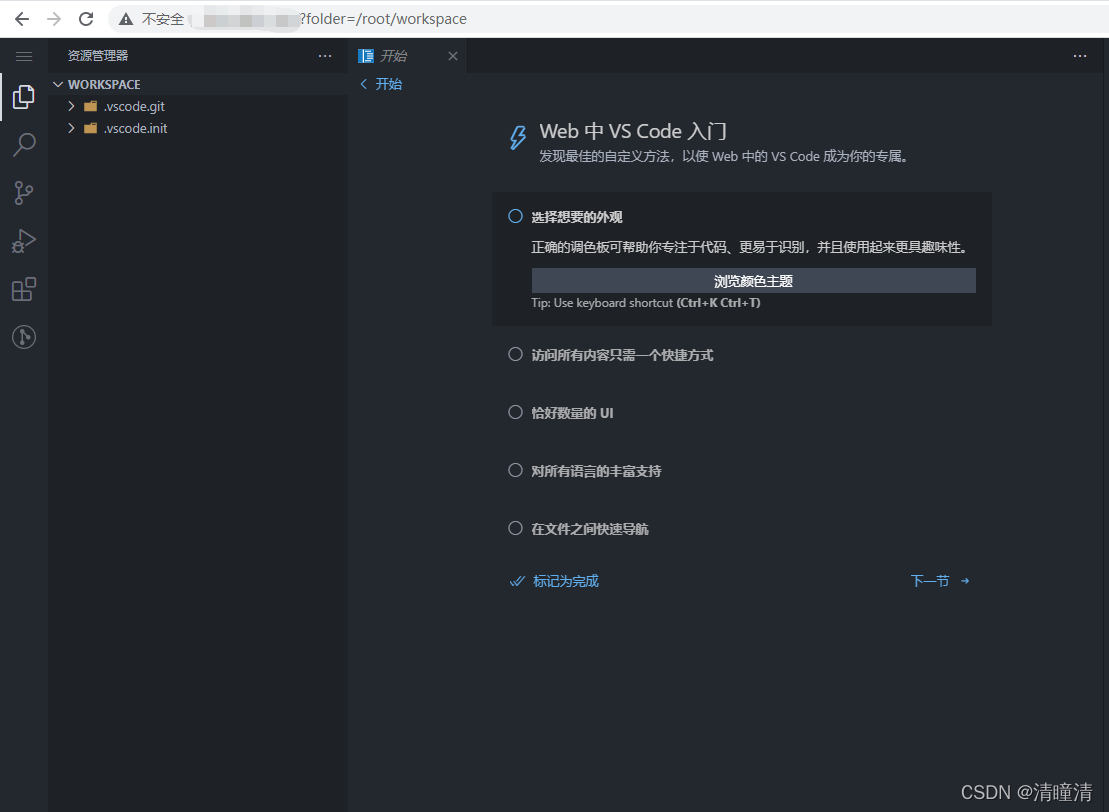Viewport: 1109px width, 812px height.
Task: Select the 访问所有内容只需一个快捷方式 step circle
Action: point(516,354)
